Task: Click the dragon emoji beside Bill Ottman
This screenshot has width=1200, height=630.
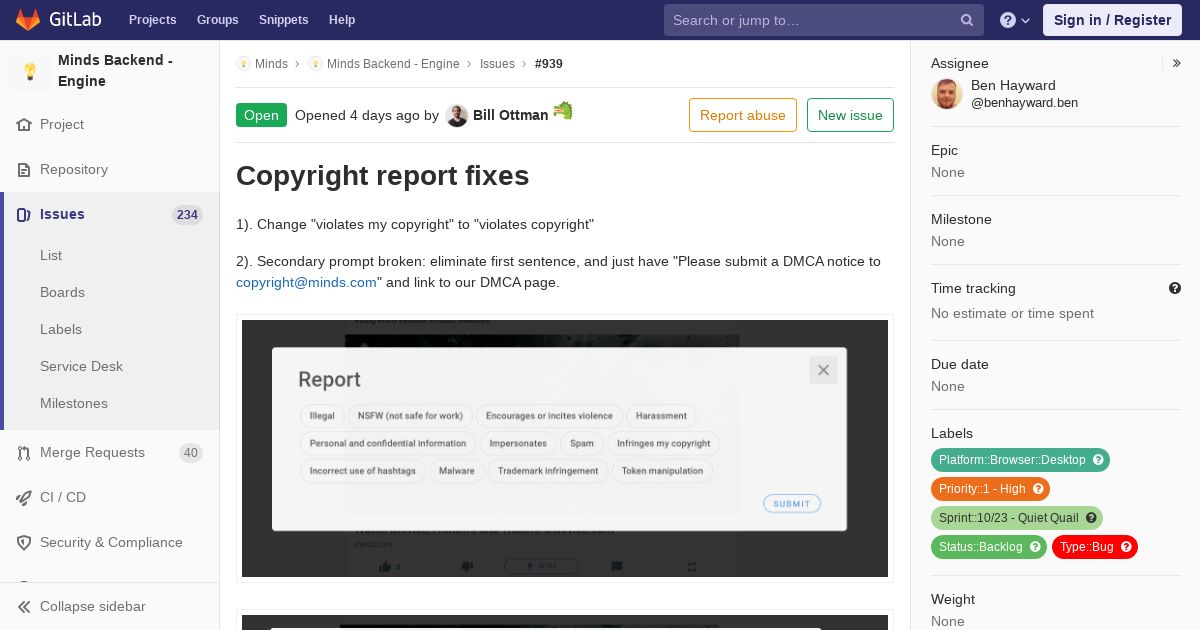Action: 563,111
